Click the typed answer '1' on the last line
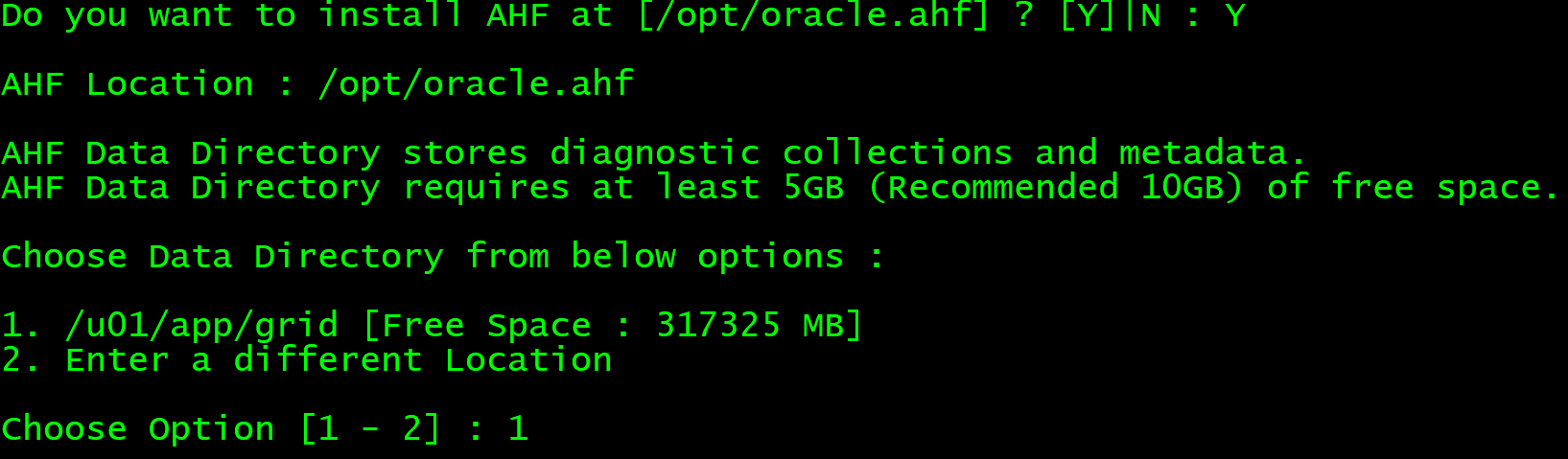1568x459 pixels. pyautogui.click(x=518, y=427)
